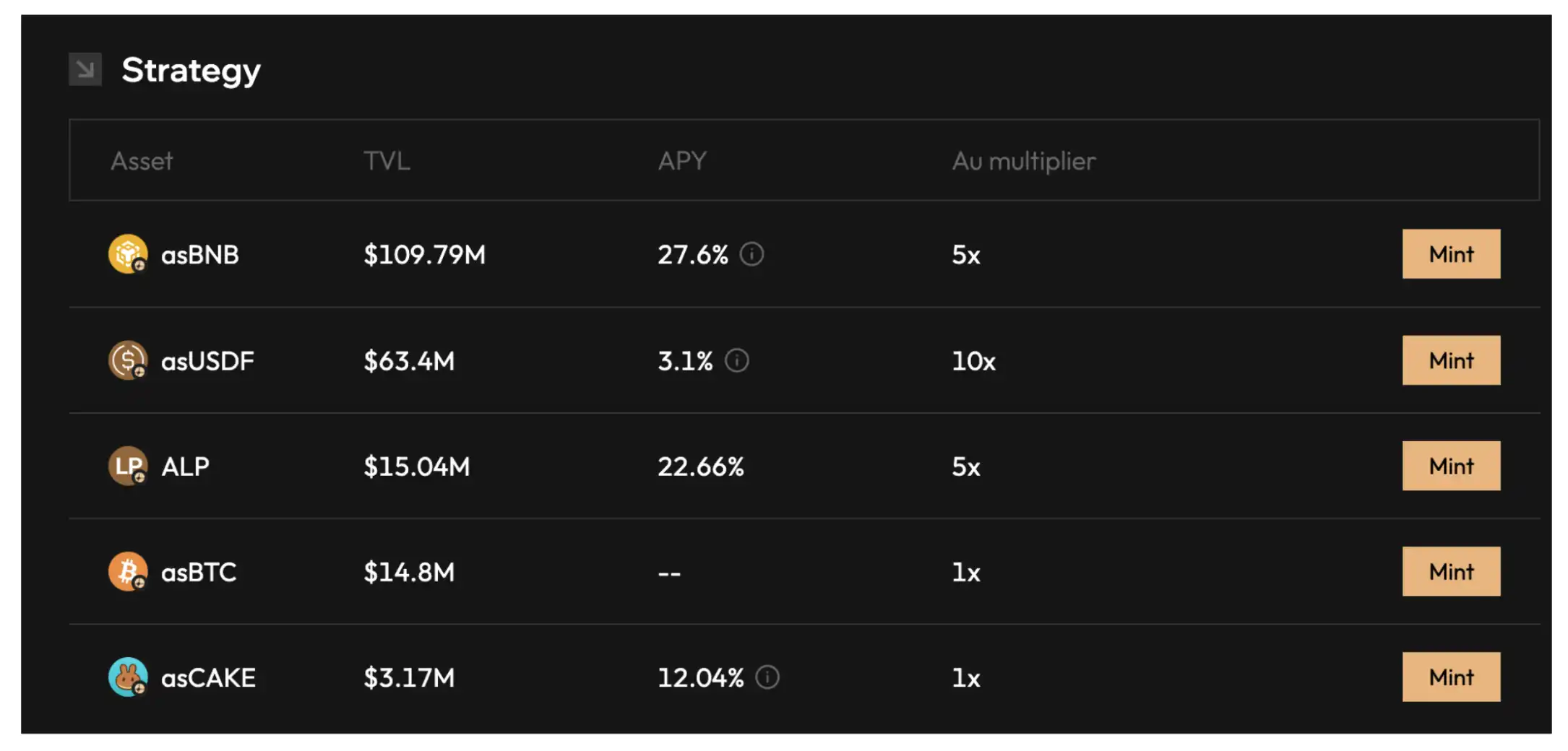Click the asUSDF token icon
The image size is (1568, 751).
click(128, 360)
